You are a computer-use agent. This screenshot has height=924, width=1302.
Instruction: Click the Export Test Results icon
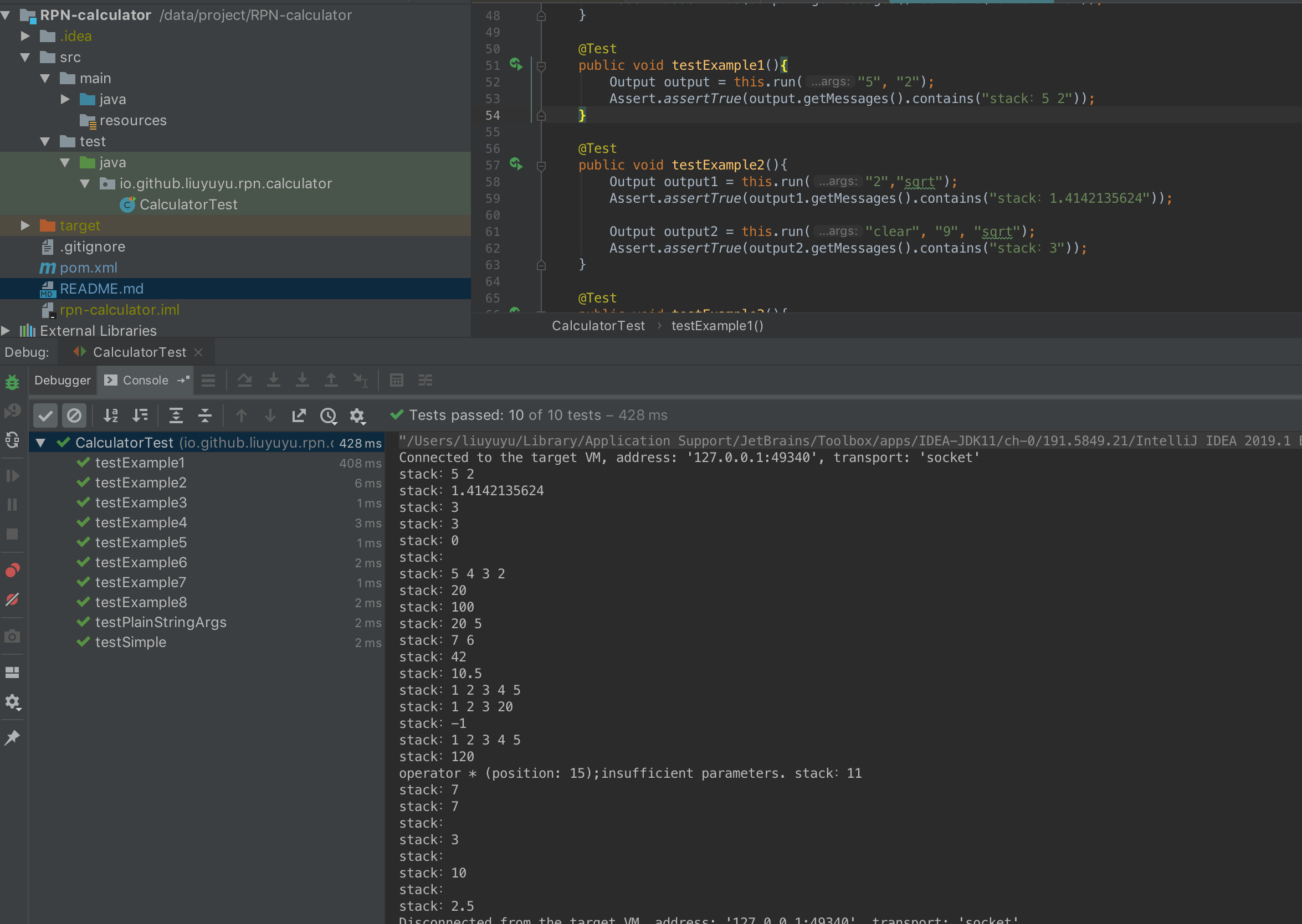pyautogui.click(x=299, y=416)
